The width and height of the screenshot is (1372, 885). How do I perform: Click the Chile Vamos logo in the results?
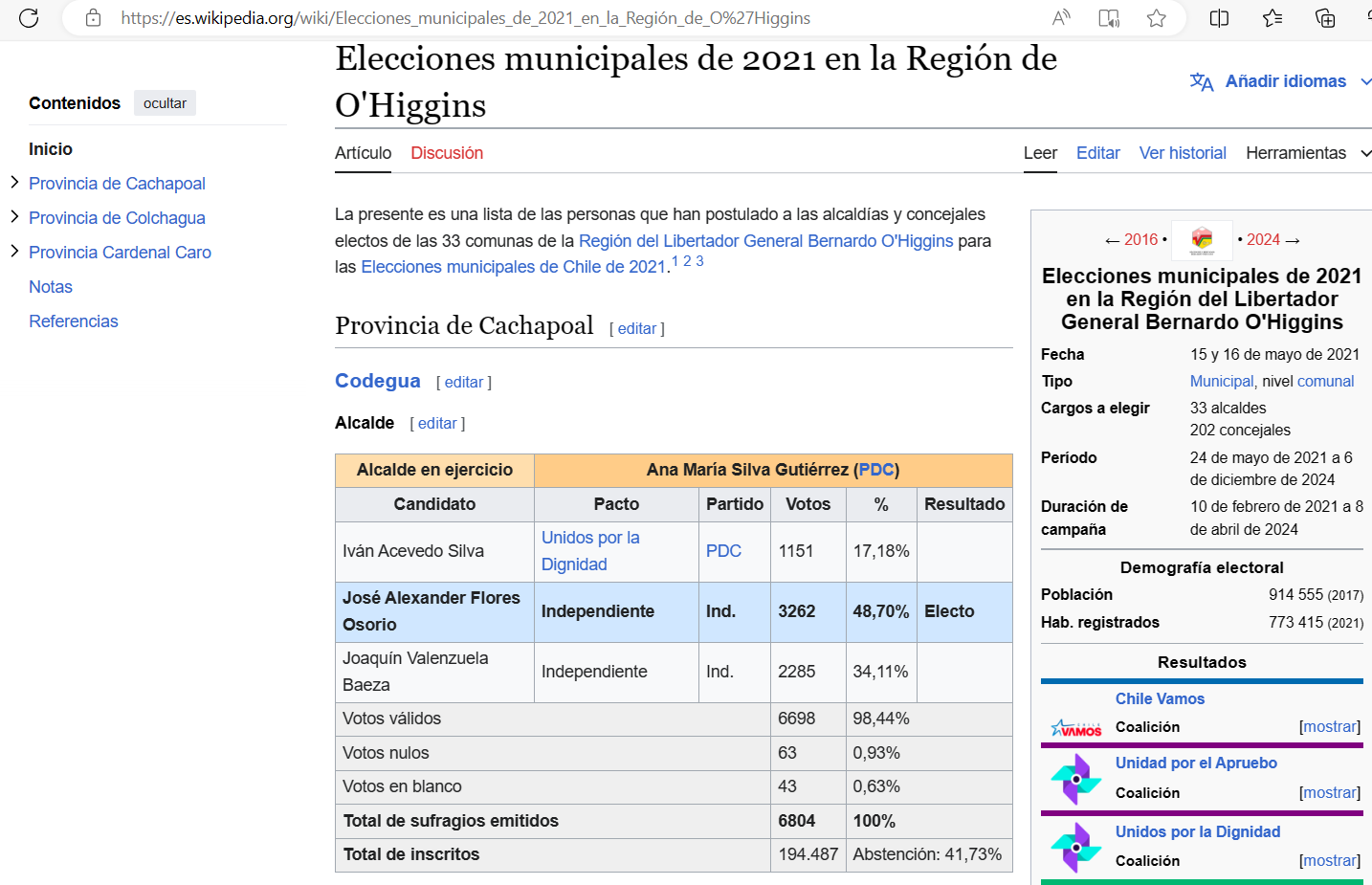tap(1076, 728)
